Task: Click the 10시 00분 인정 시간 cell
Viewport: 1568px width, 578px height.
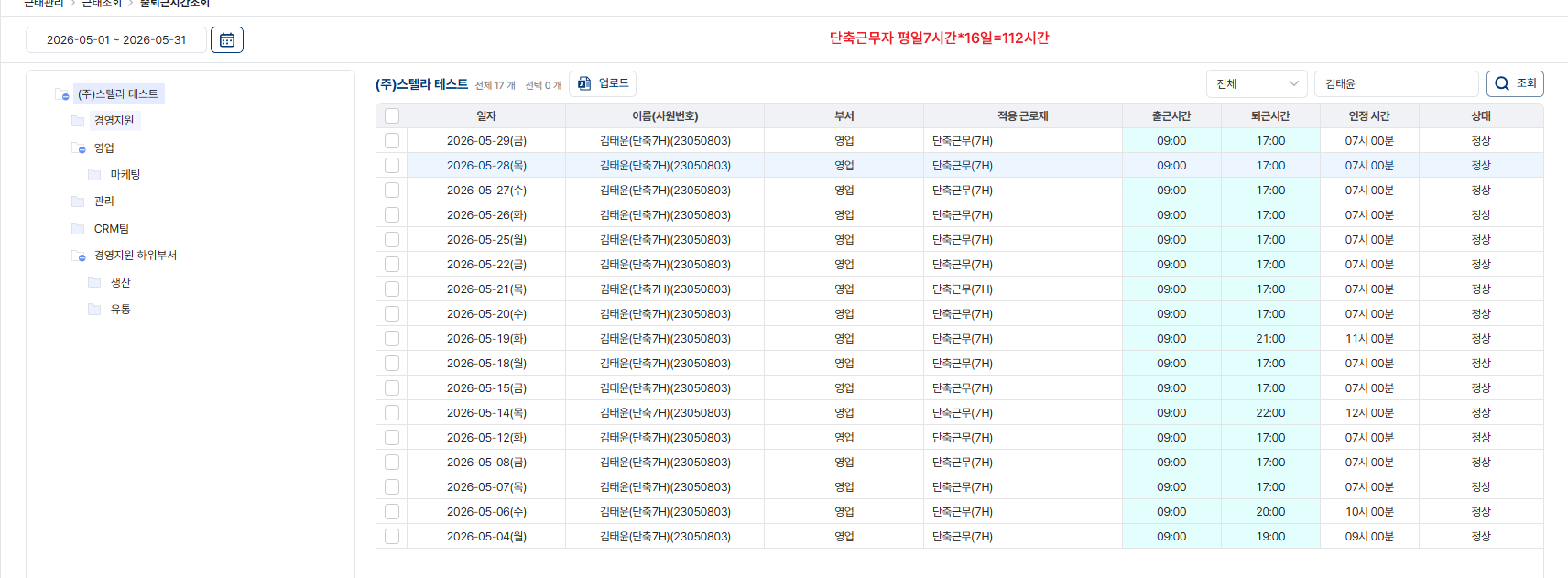Action: click(x=1369, y=511)
